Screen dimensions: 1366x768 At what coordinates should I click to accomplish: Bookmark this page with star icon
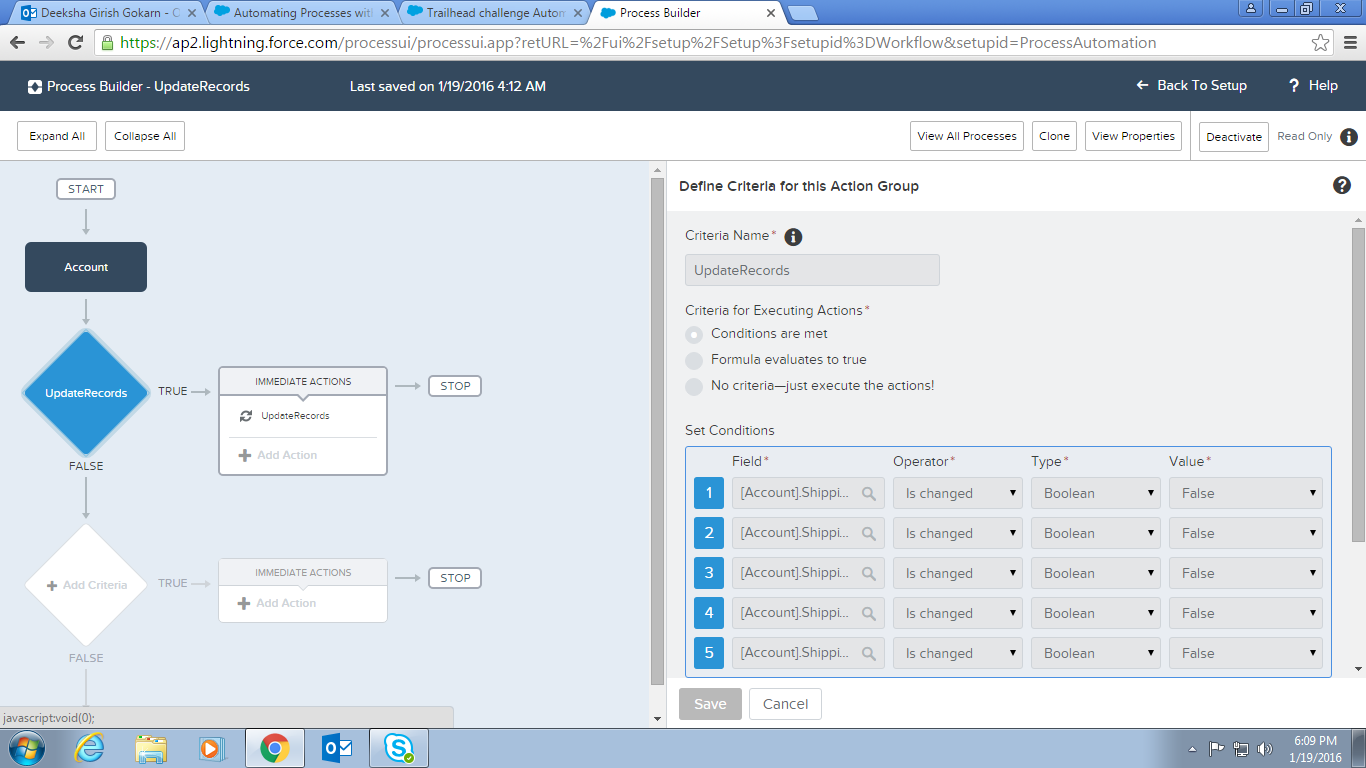point(1321,43)
